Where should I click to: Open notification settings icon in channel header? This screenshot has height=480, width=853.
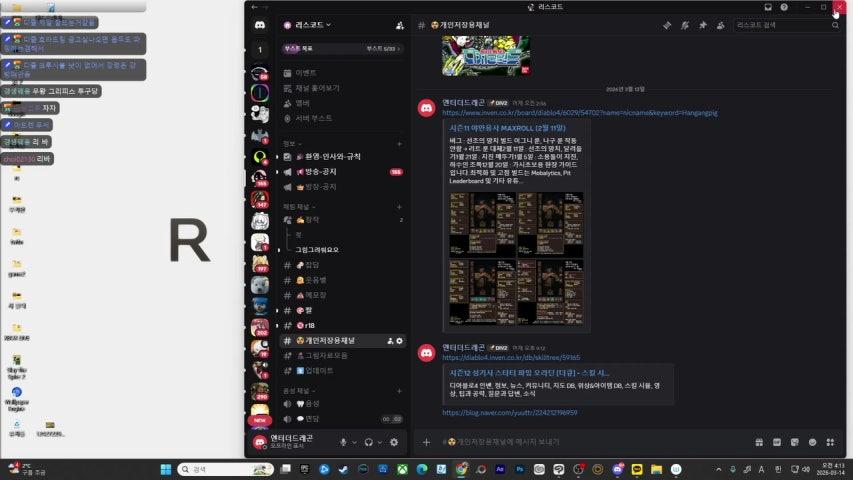[685, 25]
